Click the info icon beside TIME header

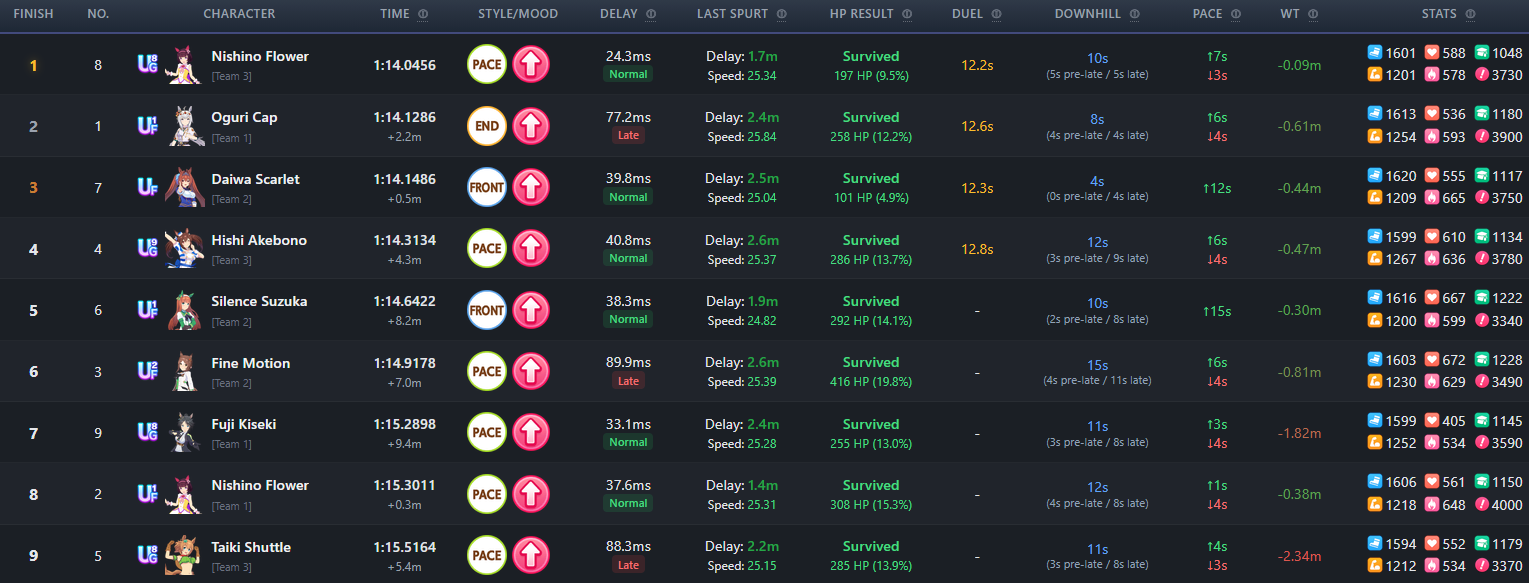tap(423, 15)
